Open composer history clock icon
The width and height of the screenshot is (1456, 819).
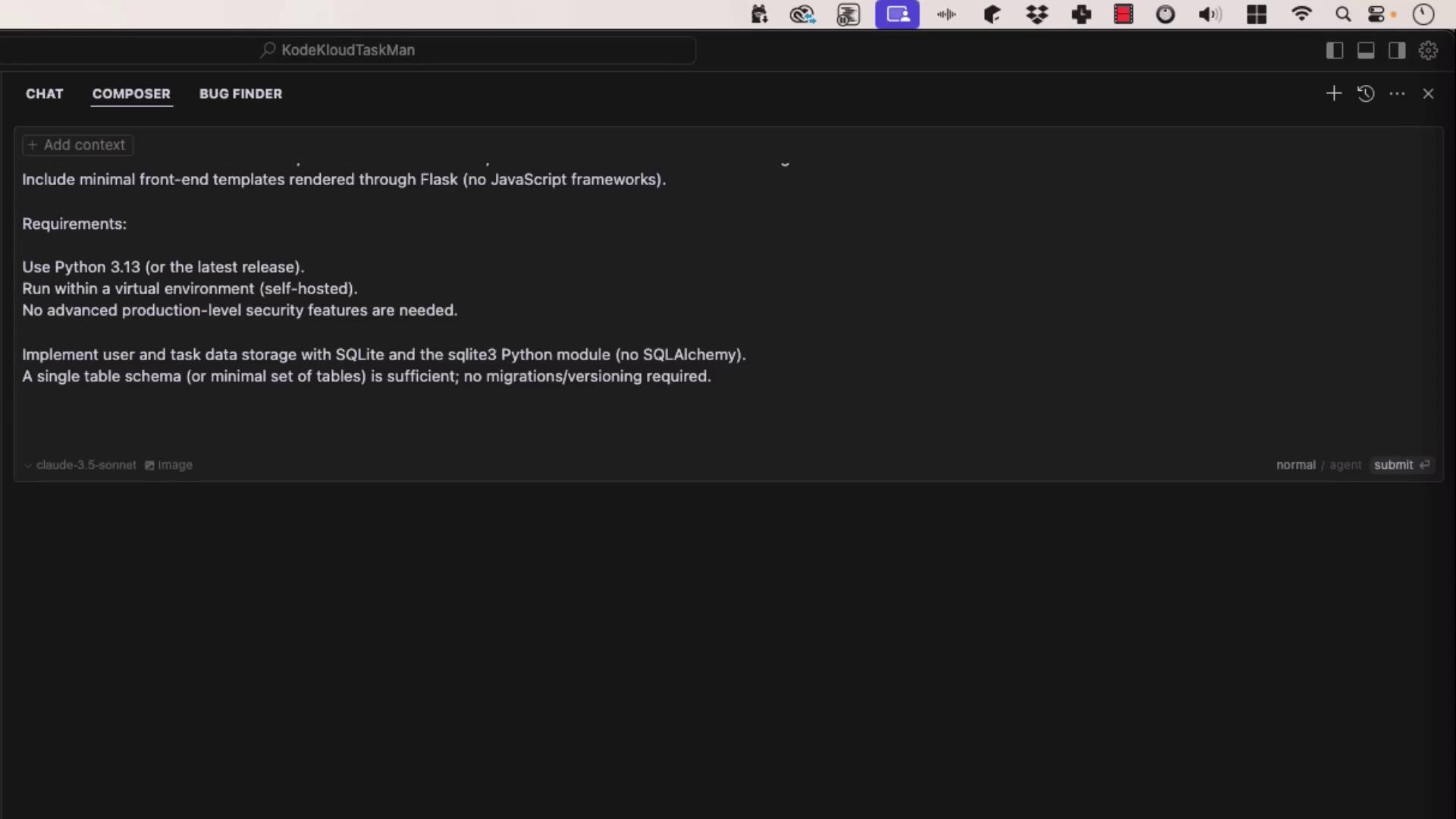(1366, 93)
